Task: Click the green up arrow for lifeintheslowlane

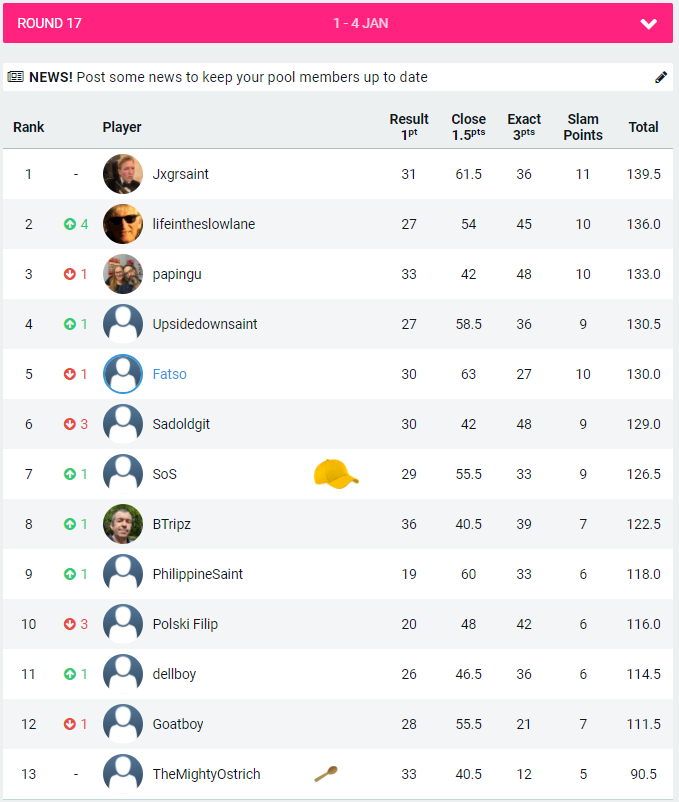Action: 70,224
